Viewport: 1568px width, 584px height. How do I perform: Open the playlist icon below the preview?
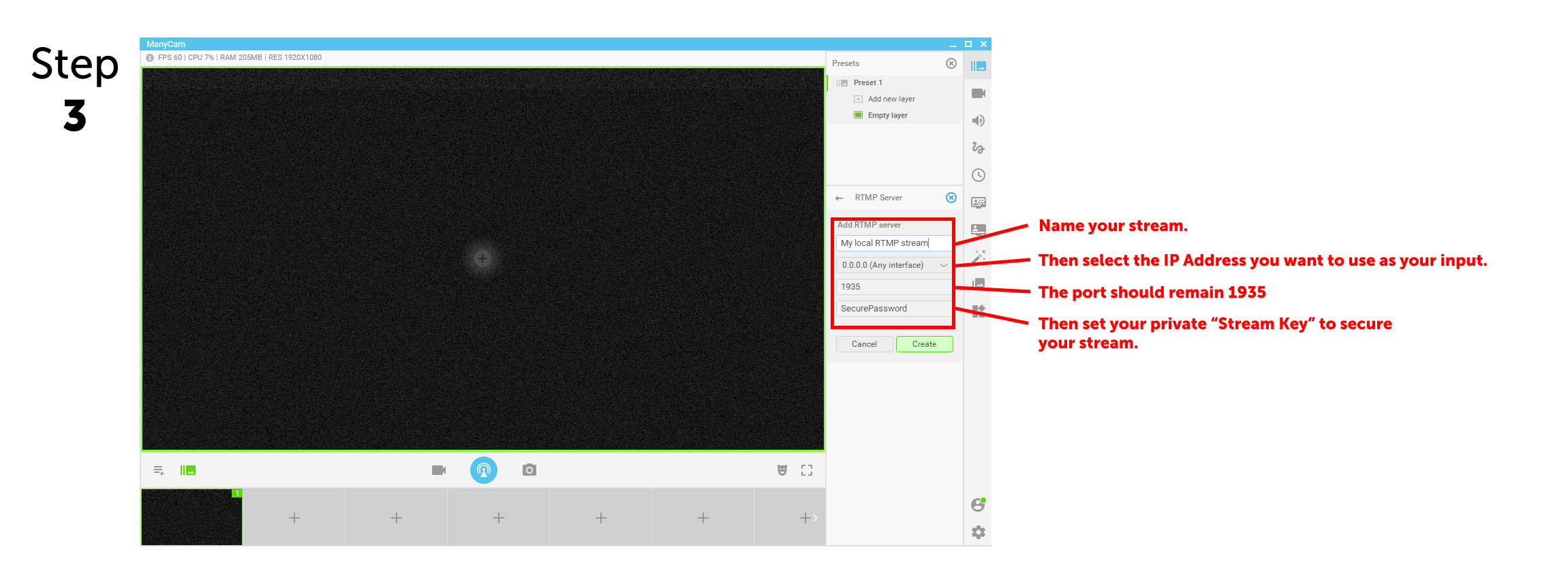point(159,470)
